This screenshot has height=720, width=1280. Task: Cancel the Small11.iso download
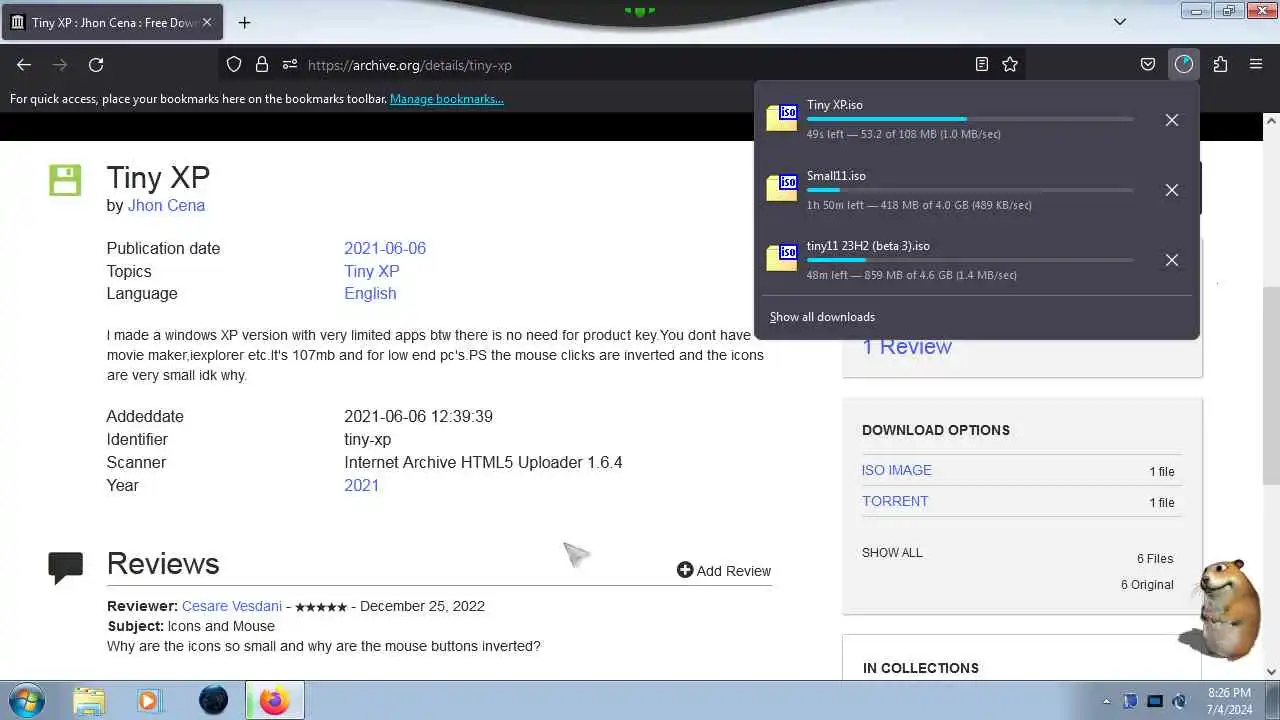click(1172, 190)
